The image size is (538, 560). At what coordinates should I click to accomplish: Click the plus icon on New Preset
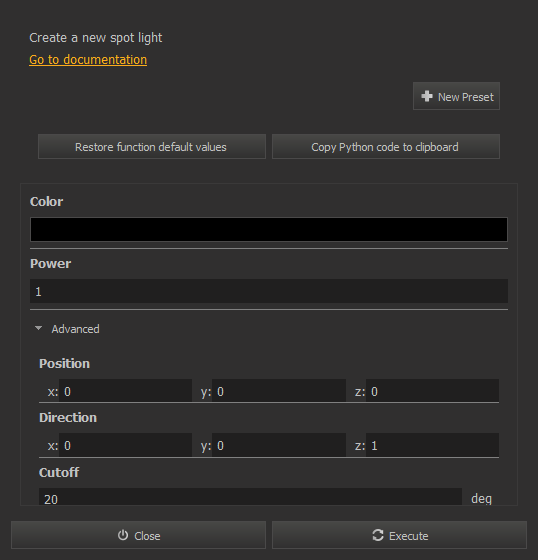(427, 96)
